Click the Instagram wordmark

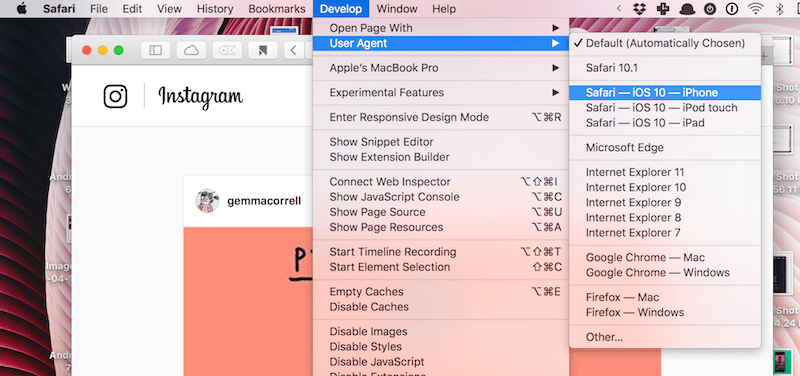[201, 97]
